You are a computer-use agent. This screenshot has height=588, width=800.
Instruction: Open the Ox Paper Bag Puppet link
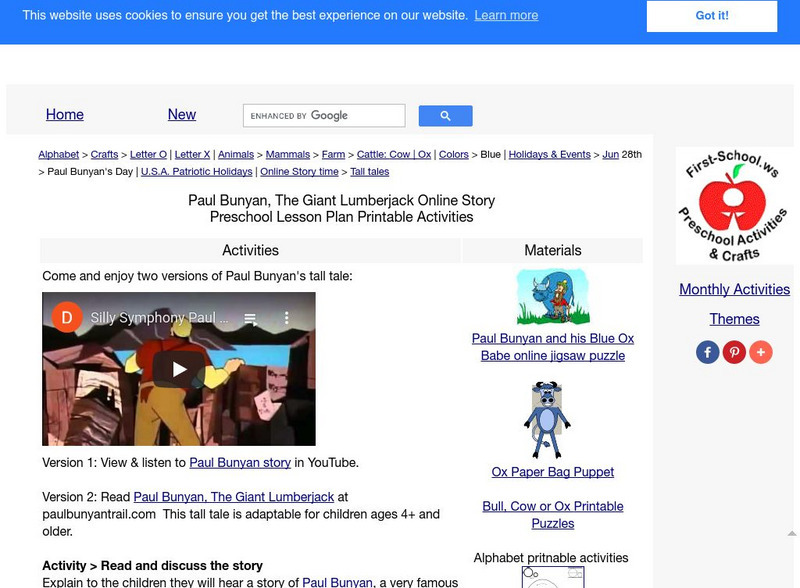[x=553, y=472]
